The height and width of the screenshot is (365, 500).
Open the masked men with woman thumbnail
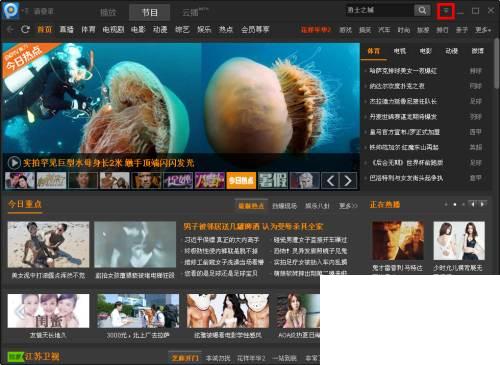(228, 311)
